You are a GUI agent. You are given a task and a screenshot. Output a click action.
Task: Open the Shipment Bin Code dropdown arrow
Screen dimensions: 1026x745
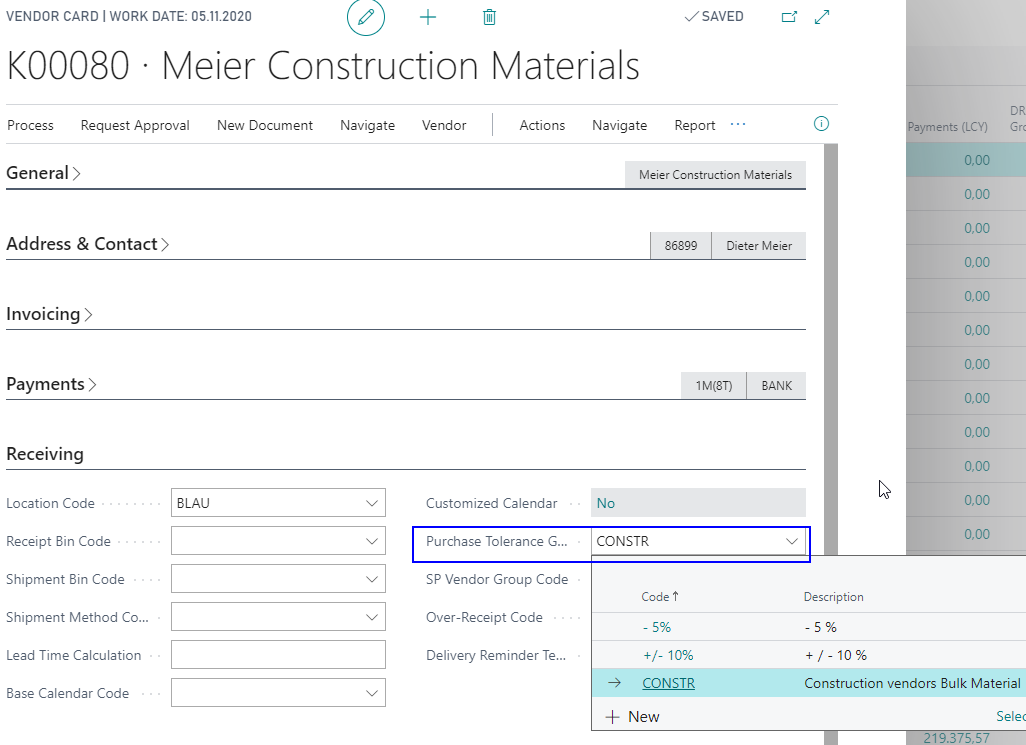coord(372,579)
